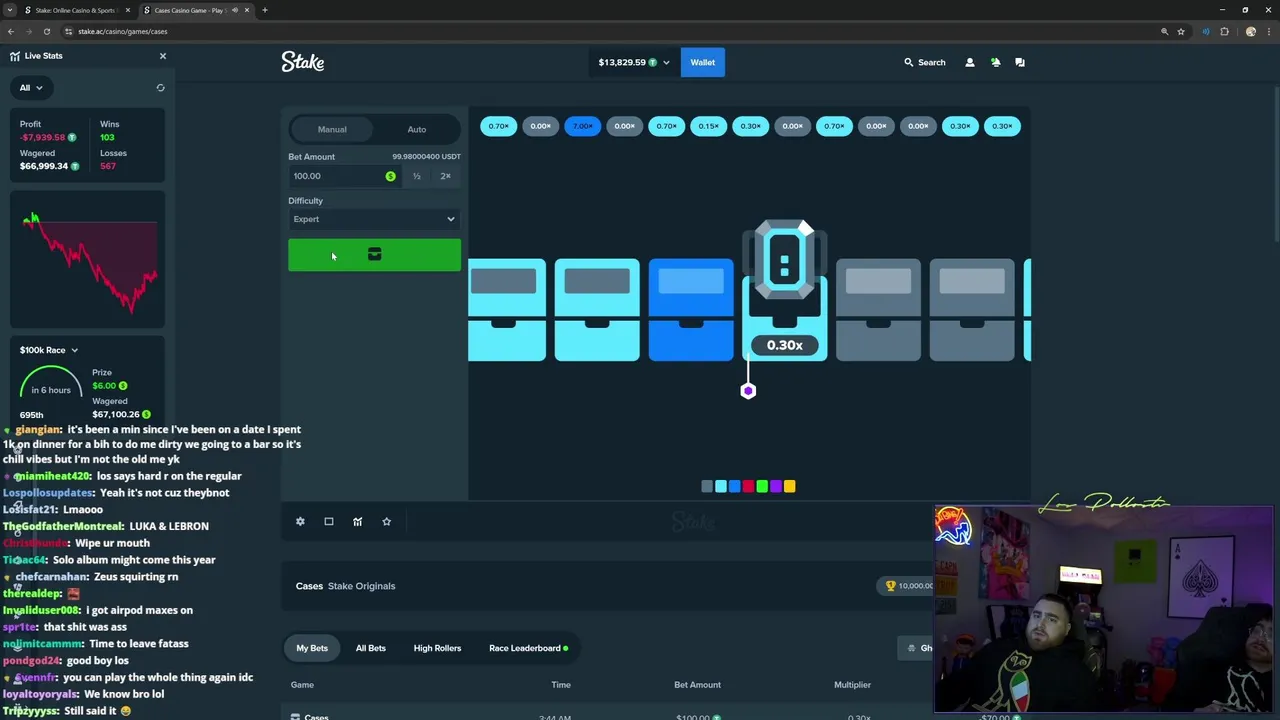Open the Stake logo home link

click(303, 62)
